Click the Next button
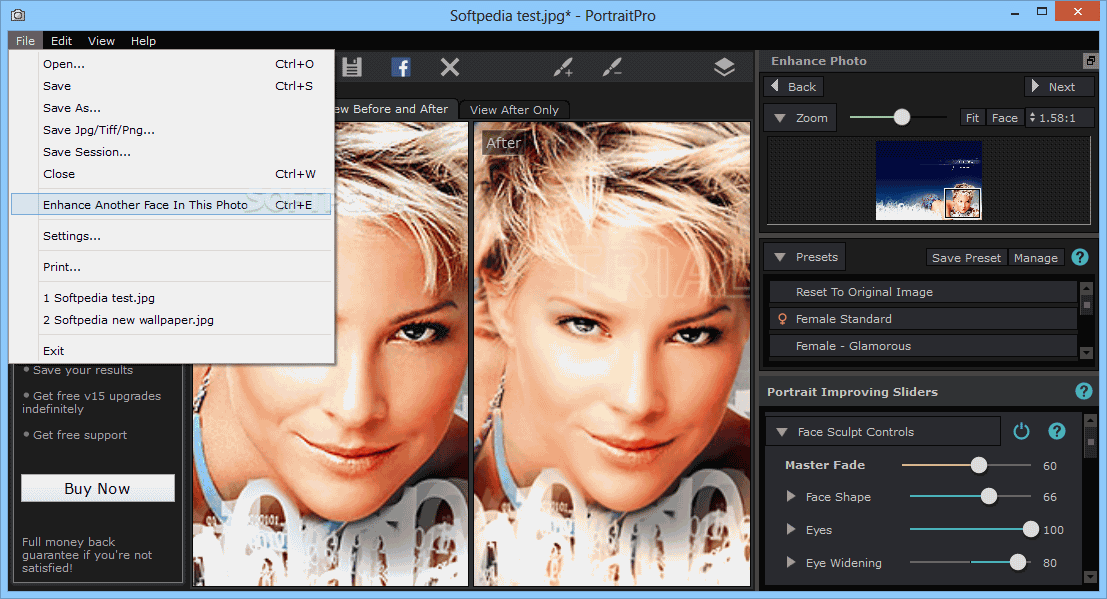Screen dimensions: 1107x599 tap(1059, 86)
